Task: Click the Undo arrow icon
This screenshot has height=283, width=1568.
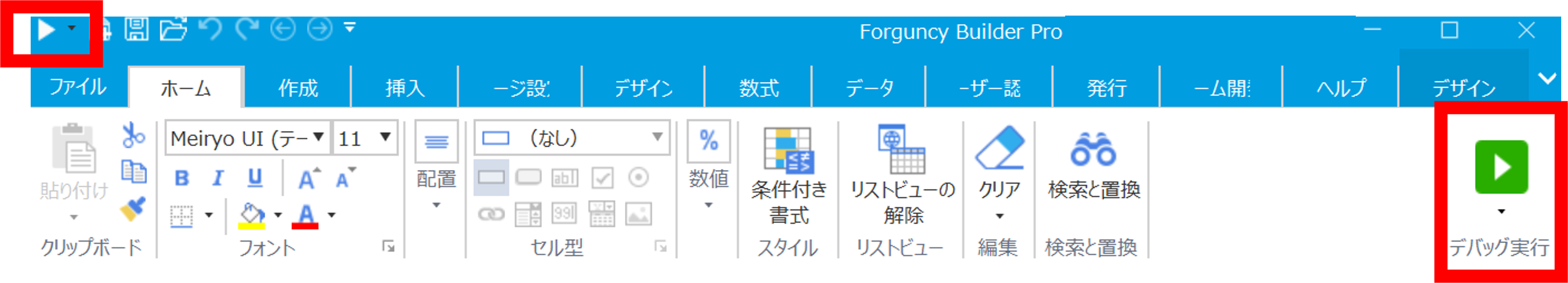Action: 210,29
